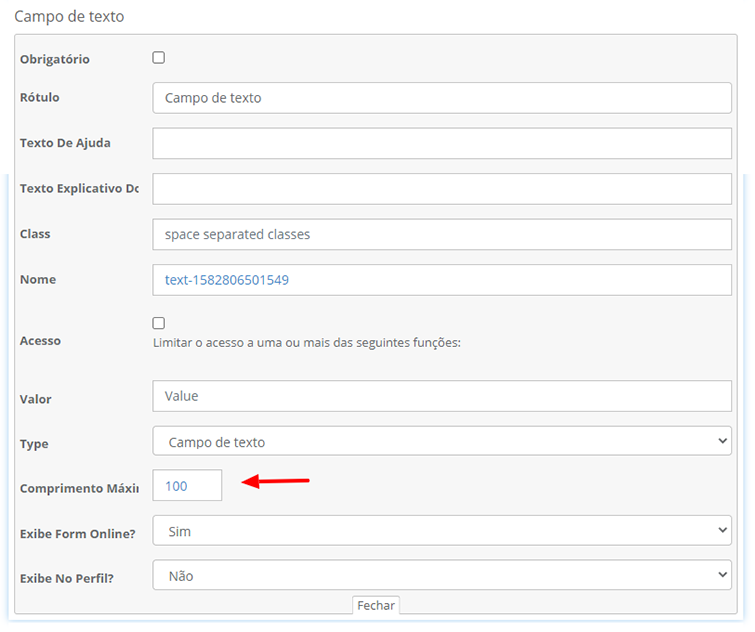
Task: Focus the Rótulo input field
Action: pos(441,98)
